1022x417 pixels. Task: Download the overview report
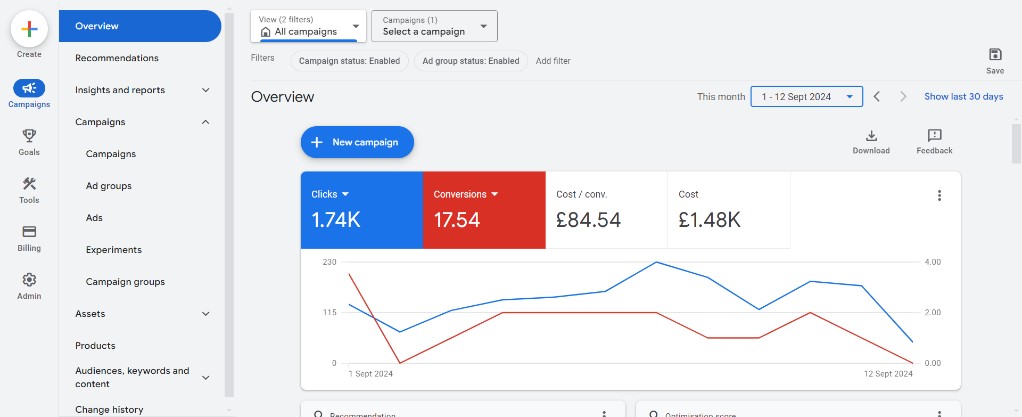point(871,136)
